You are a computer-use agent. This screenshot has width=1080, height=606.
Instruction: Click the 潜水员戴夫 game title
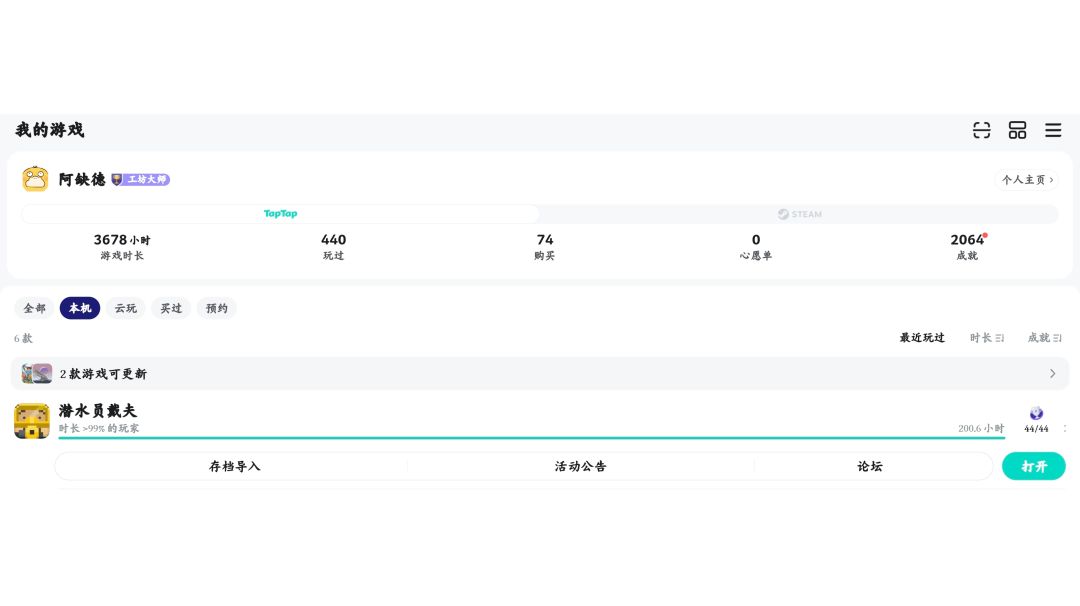point(98,411)
